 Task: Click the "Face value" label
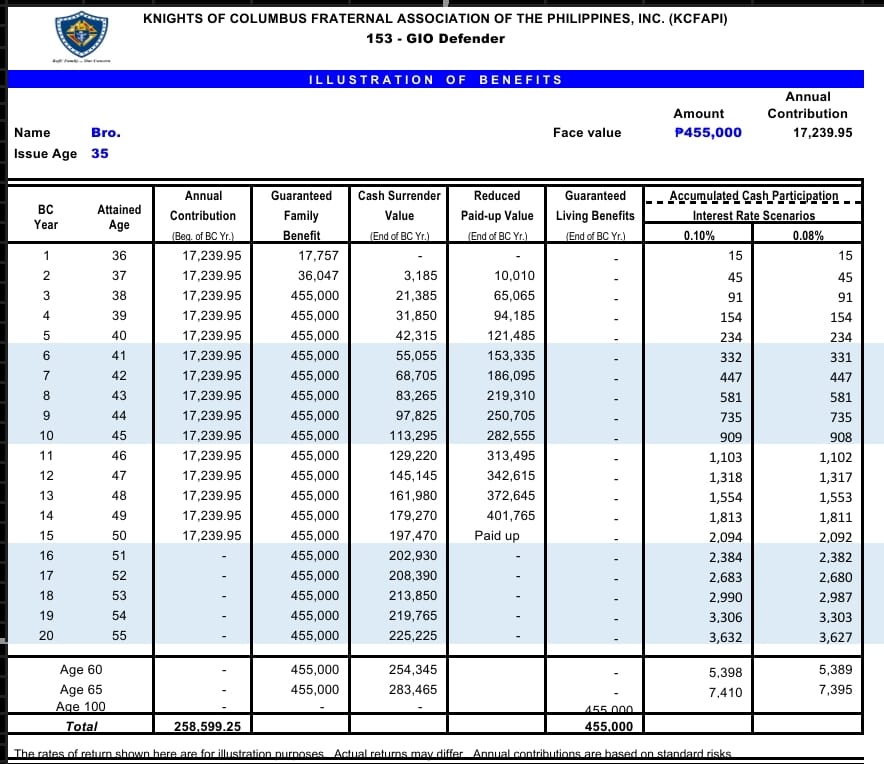[587, 133]
